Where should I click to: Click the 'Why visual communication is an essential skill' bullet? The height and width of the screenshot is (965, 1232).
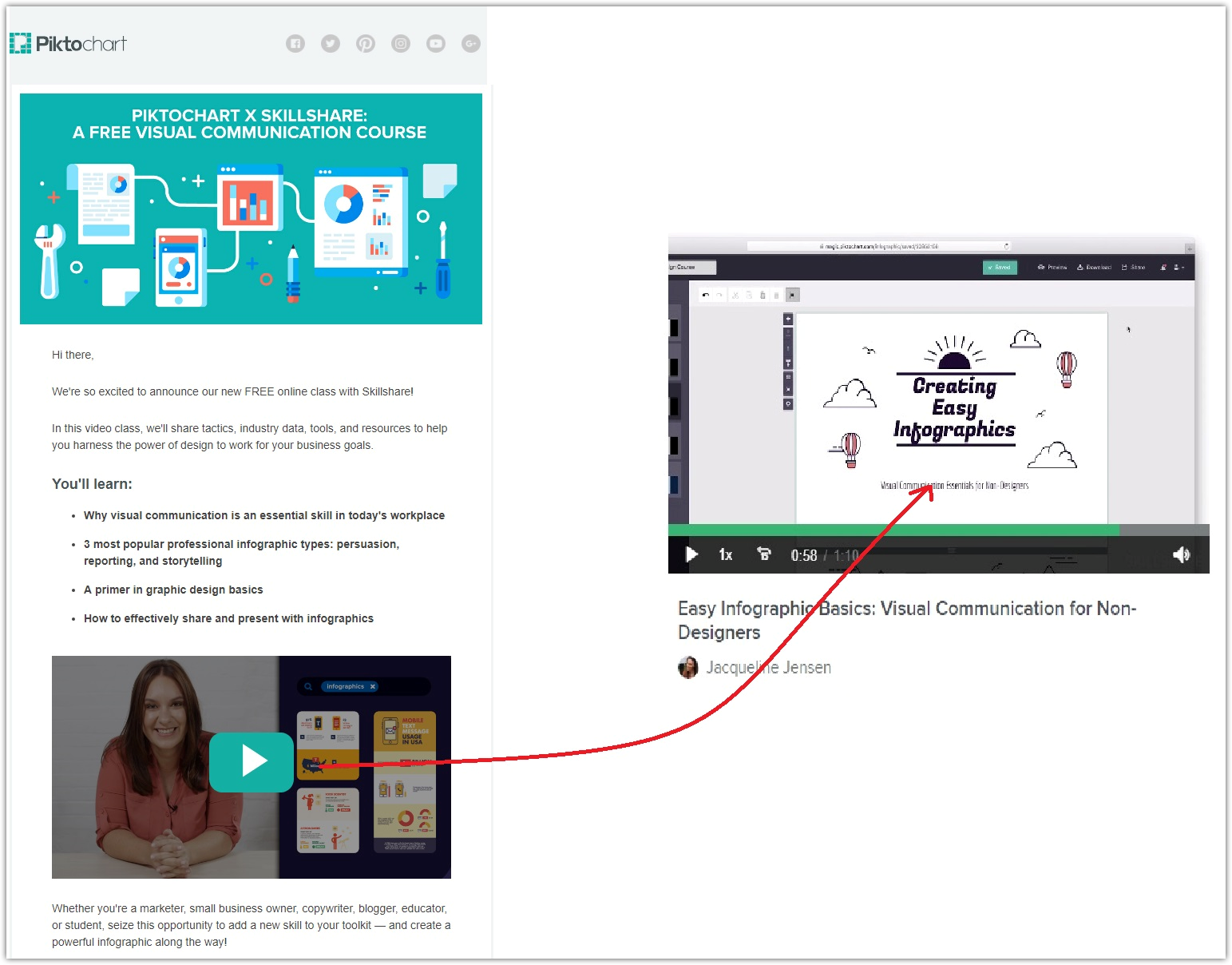pos(264,515)
